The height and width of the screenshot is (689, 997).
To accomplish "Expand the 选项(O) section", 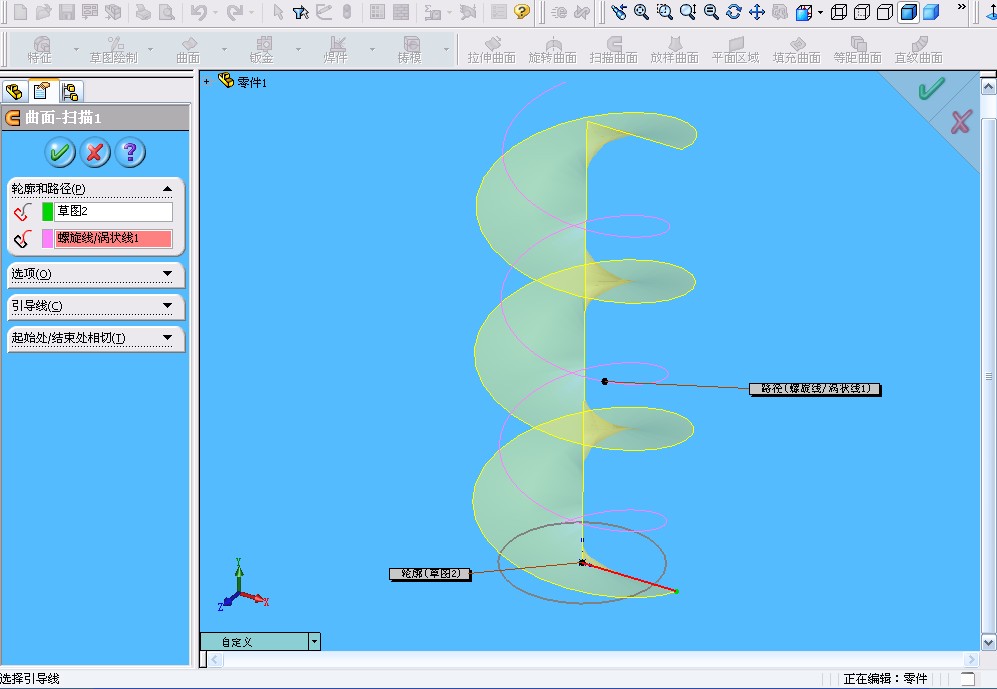I will 167,273.
